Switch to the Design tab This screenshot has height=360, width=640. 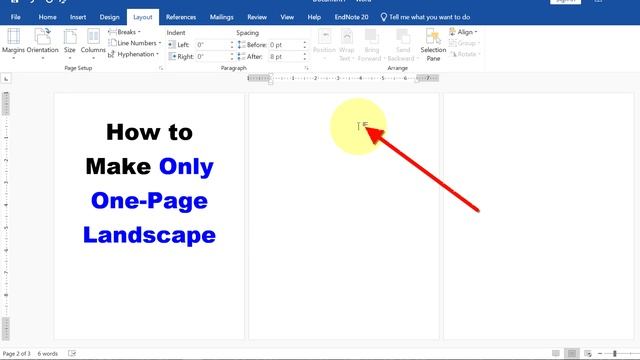(109, 17)
